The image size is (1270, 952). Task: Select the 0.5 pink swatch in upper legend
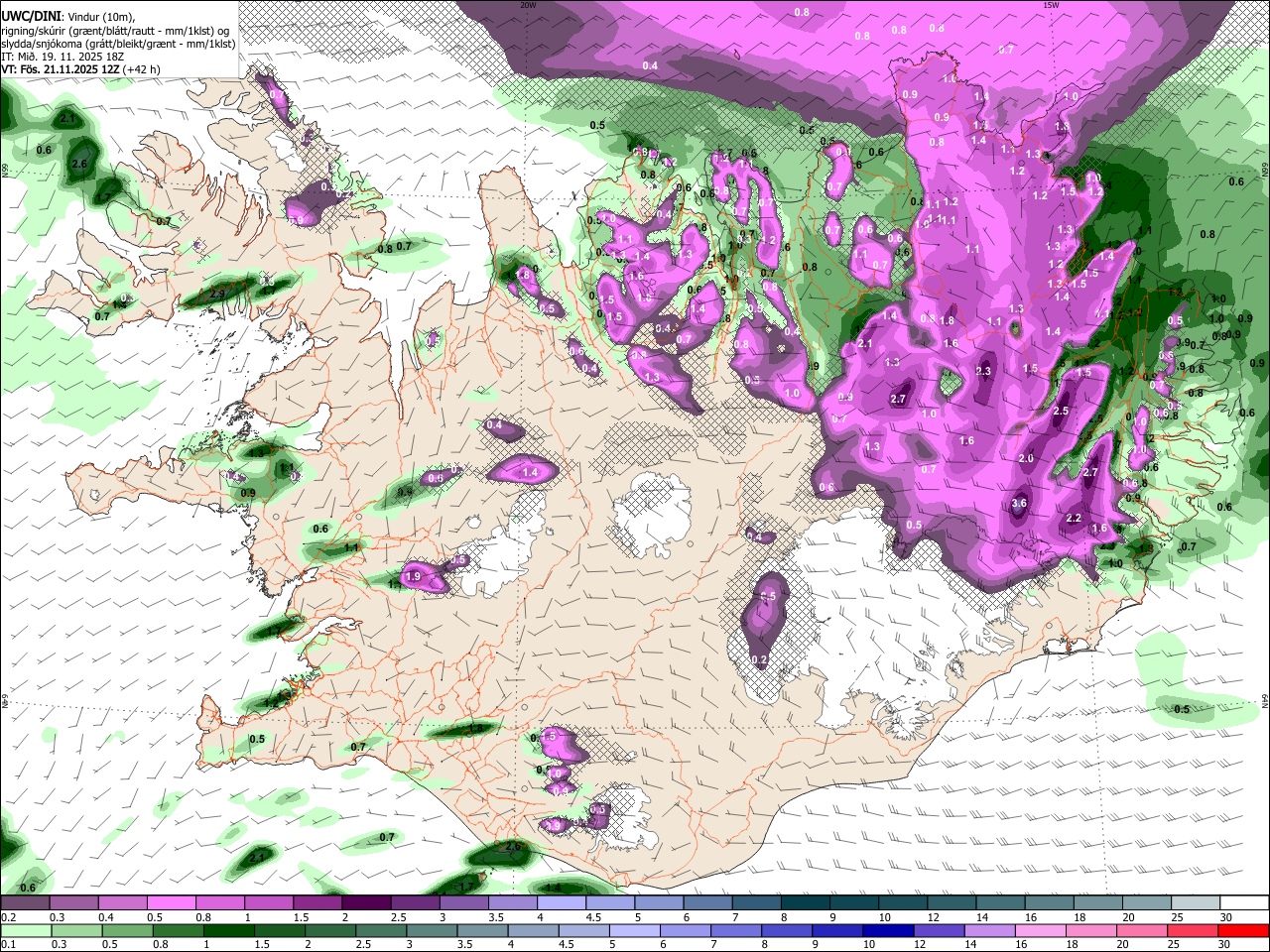(171, 902)
